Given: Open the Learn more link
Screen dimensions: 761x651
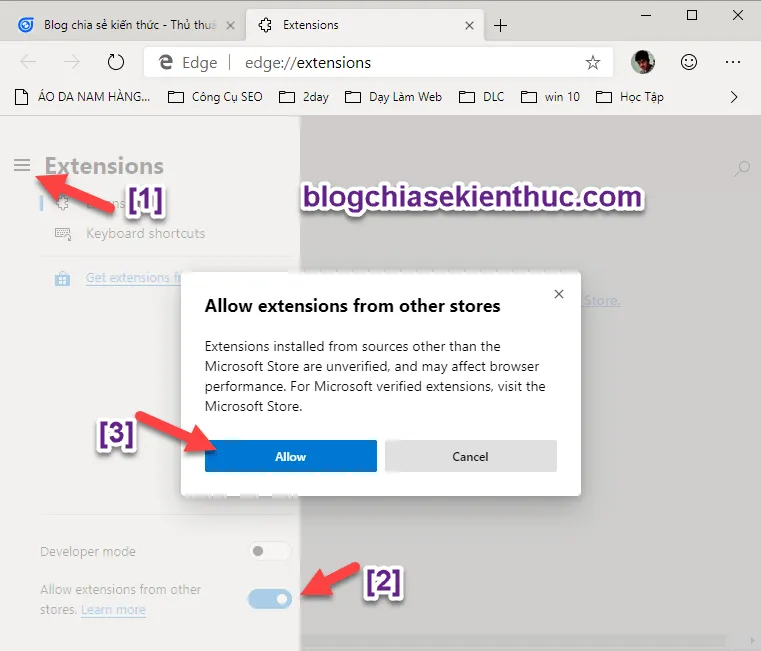Looking at the screenshot, I should pyautogui.click(x=113, y=609).
